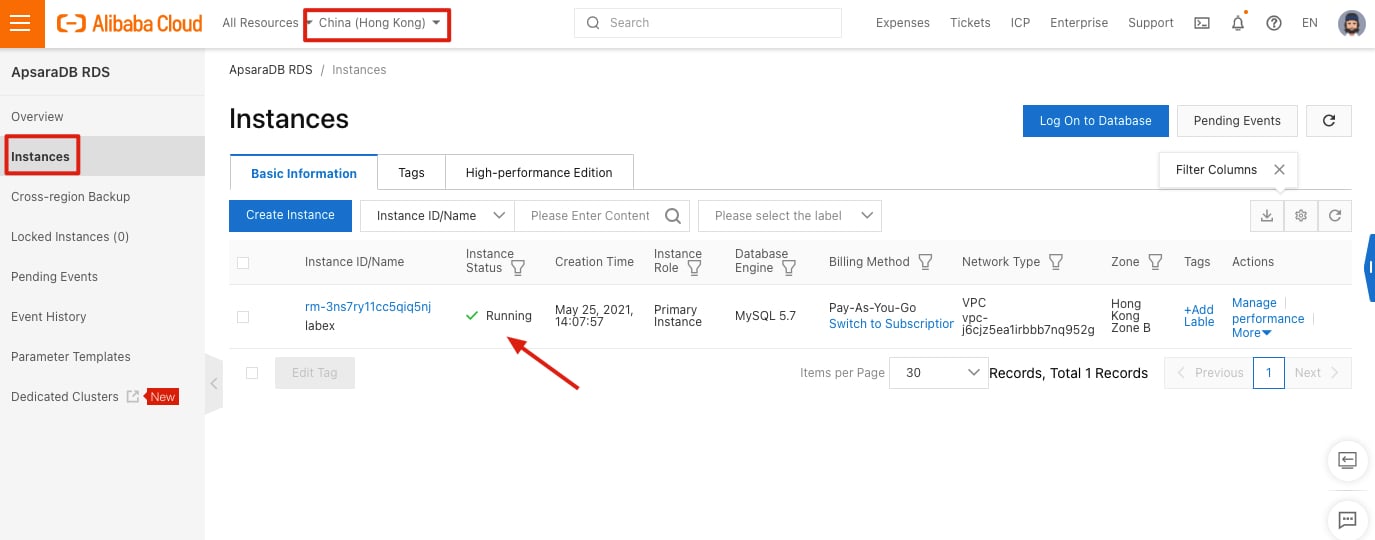Focus the top Search field
The image size is (1375, 540).
click(x=708, y=23)
